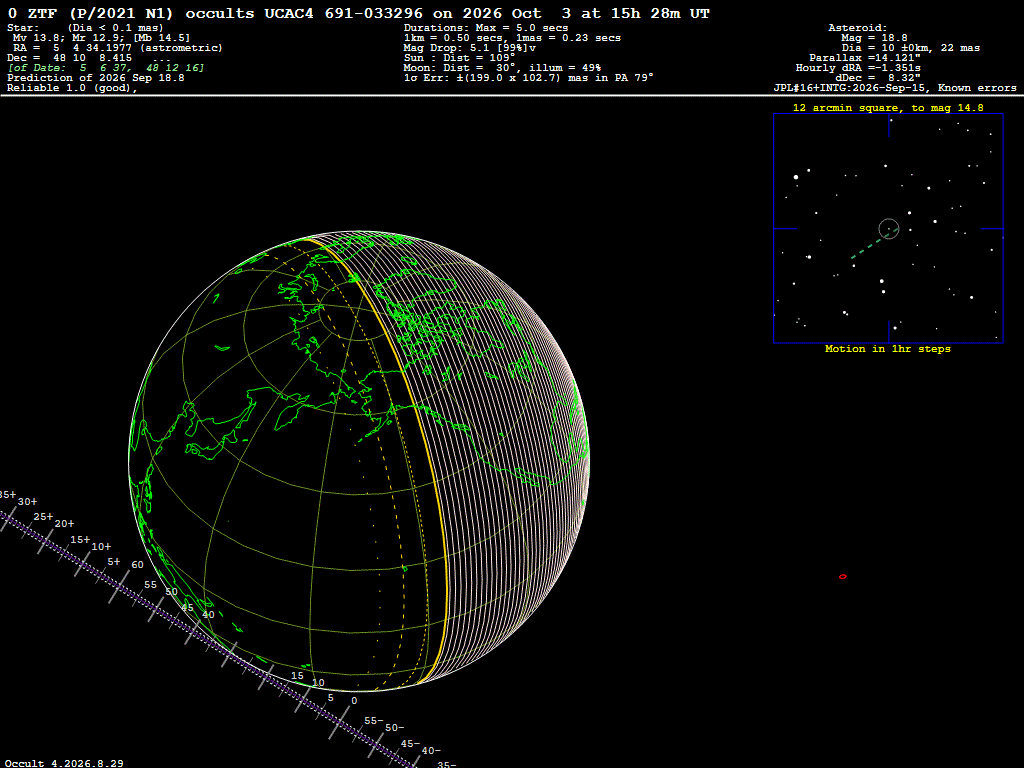This screenshot has height=768, width=1024.
Task: Click the brightest star in finder chart
Action: click(796, 177)
